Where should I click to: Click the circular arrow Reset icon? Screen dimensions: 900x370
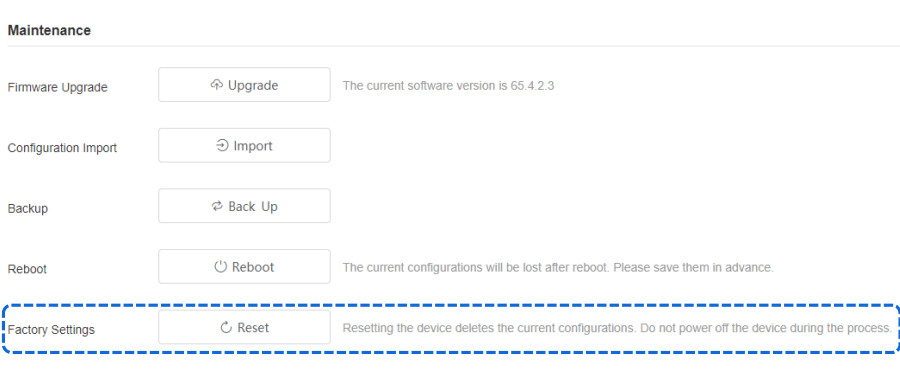click(x=226, y=328)
